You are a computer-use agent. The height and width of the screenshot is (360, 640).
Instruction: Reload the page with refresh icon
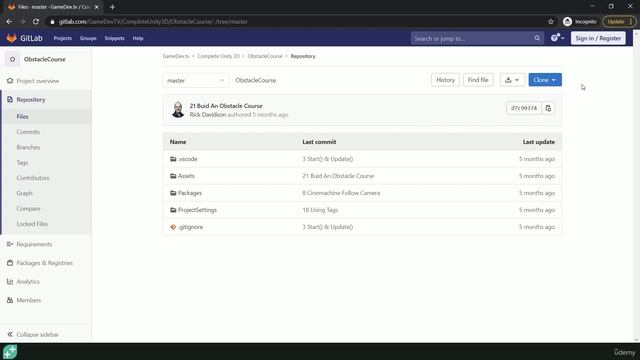[x=36, y=22]
